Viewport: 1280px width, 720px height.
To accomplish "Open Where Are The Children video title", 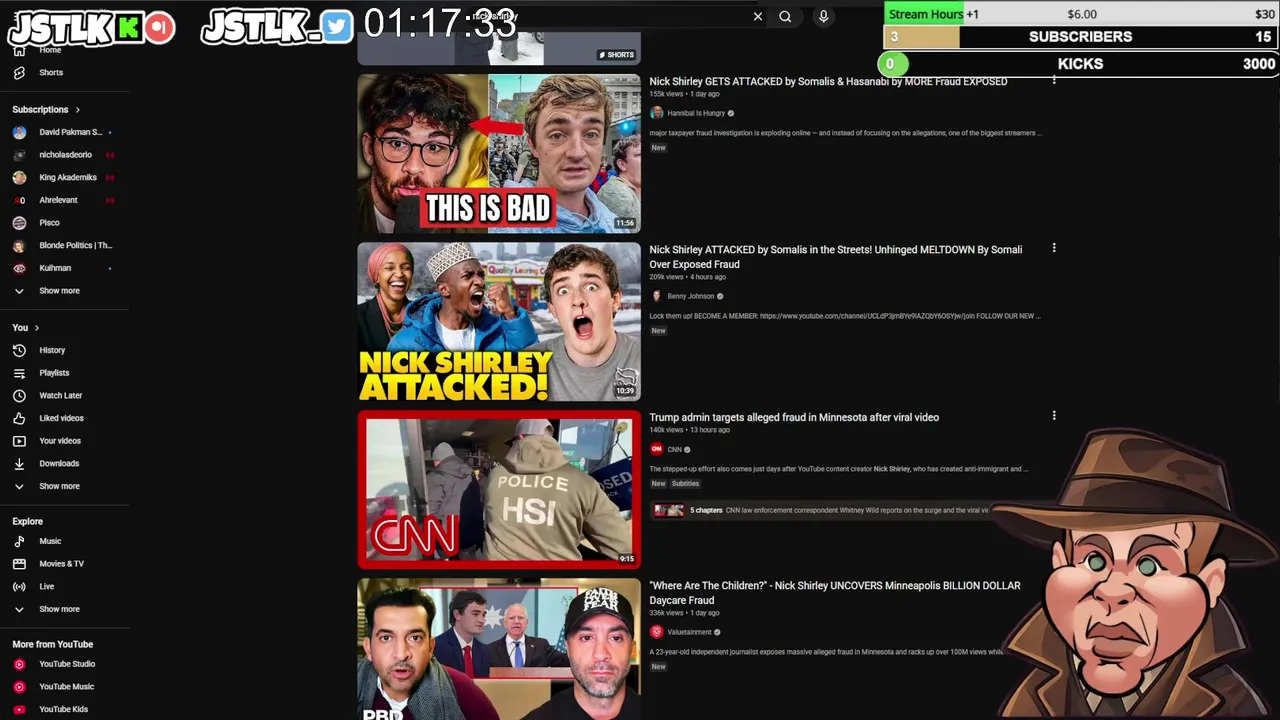I will click(835, 593).
